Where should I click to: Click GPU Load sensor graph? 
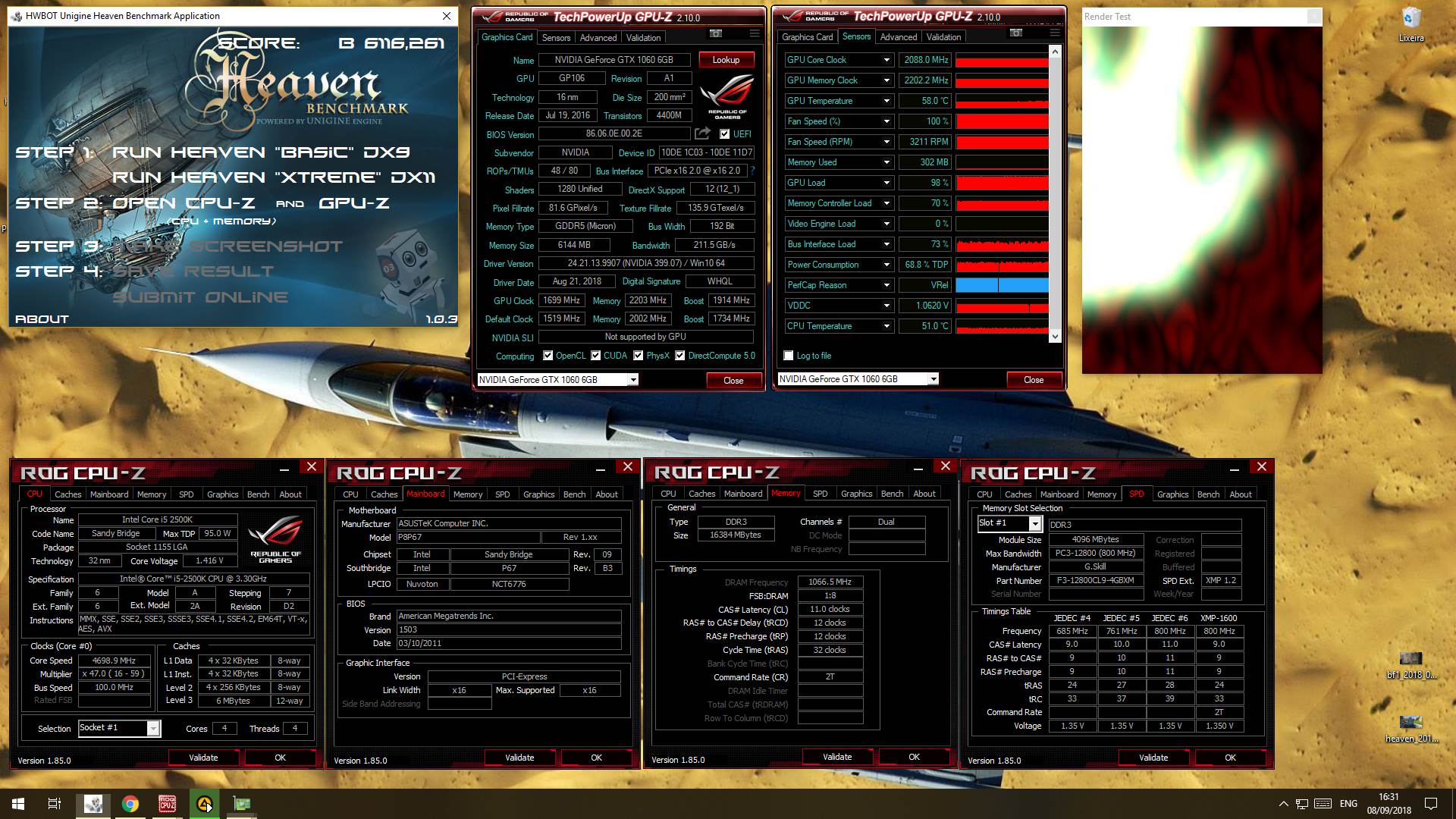click(1002, 183)
